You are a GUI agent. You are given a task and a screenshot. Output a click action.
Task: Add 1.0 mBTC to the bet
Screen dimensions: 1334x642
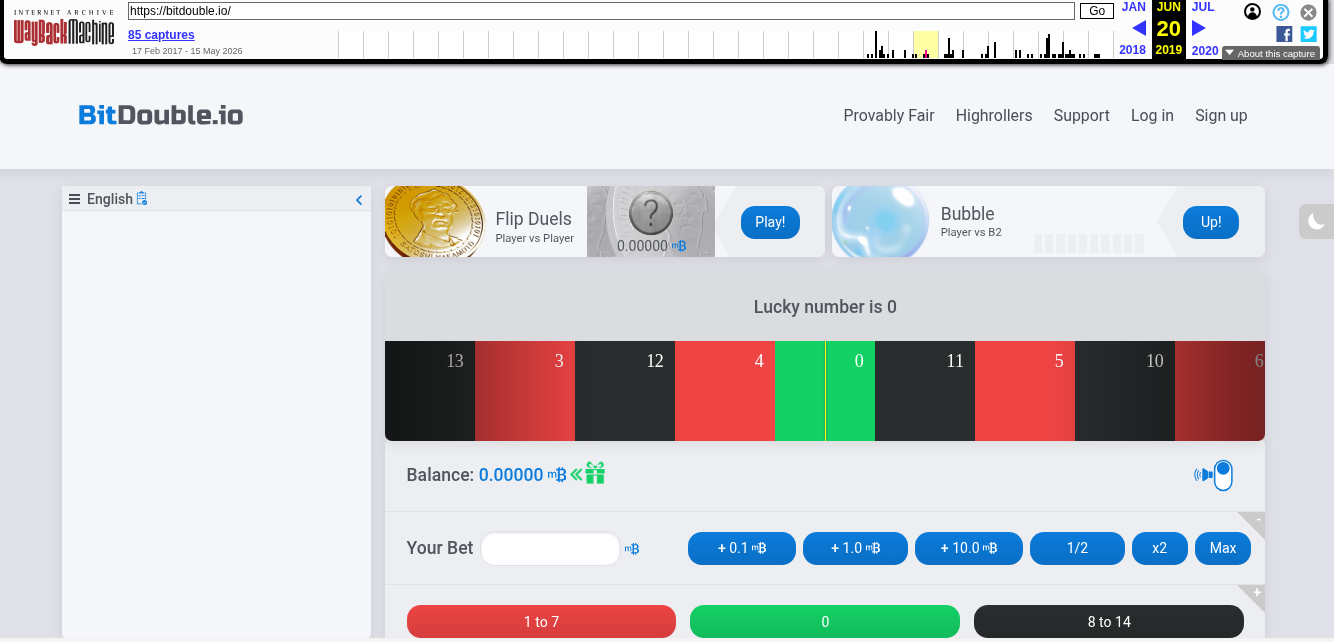855,548
